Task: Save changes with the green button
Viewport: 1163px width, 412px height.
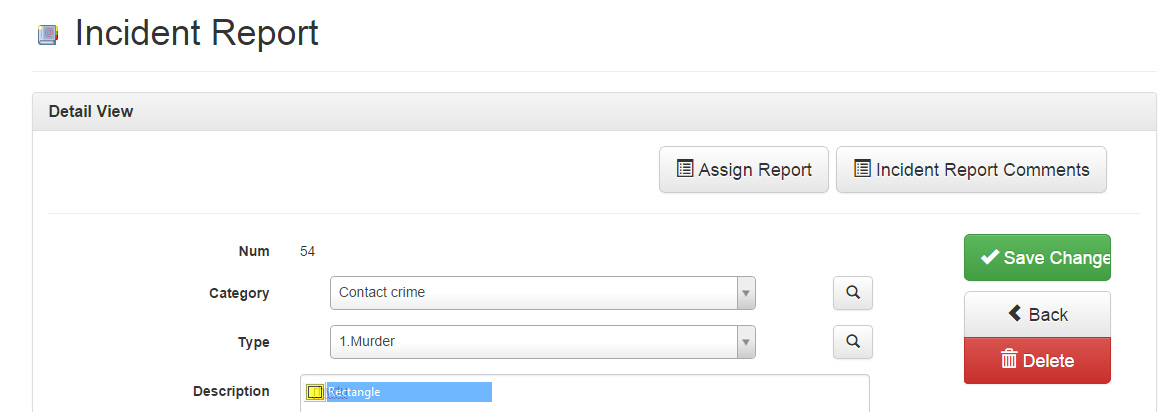Action: pos(1037,258)
